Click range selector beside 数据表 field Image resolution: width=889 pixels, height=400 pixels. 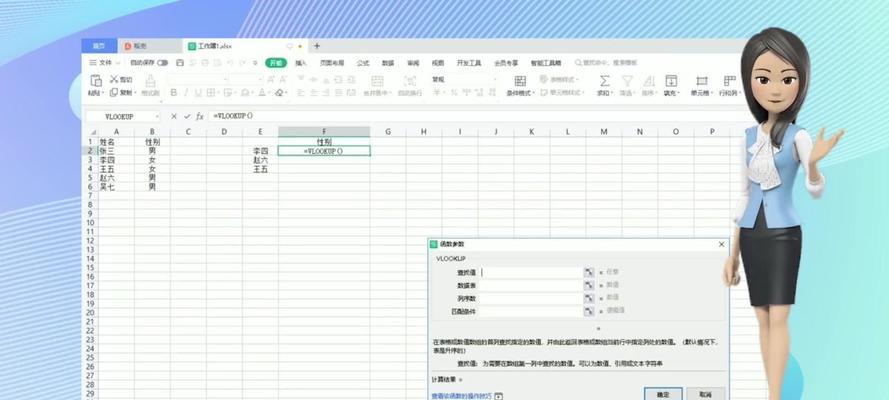(589, 286)
